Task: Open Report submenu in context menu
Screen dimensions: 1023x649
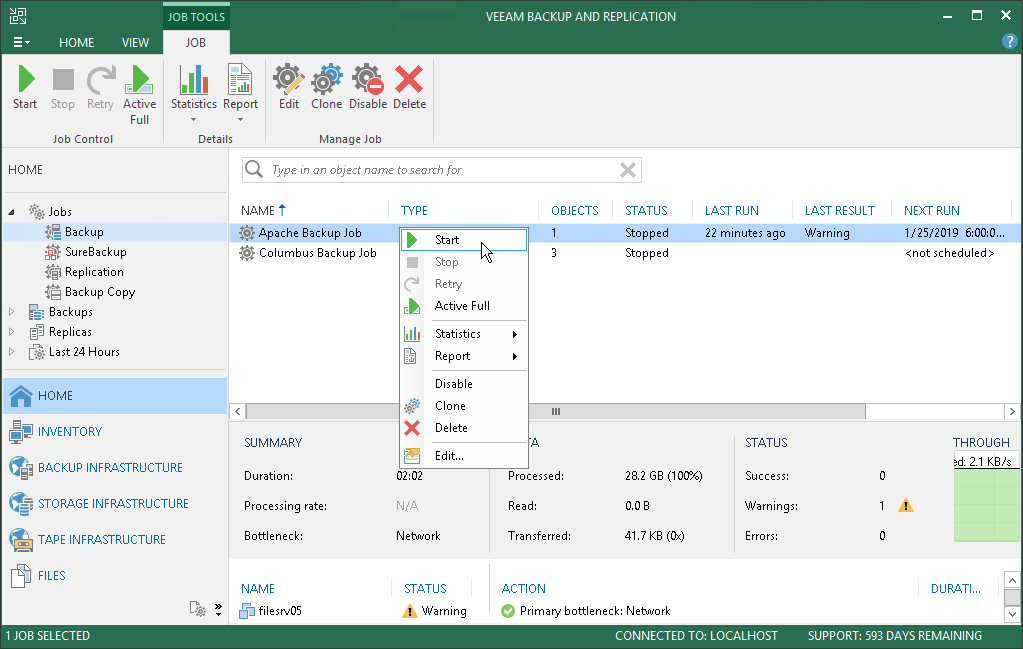Action: click(463, 356)
